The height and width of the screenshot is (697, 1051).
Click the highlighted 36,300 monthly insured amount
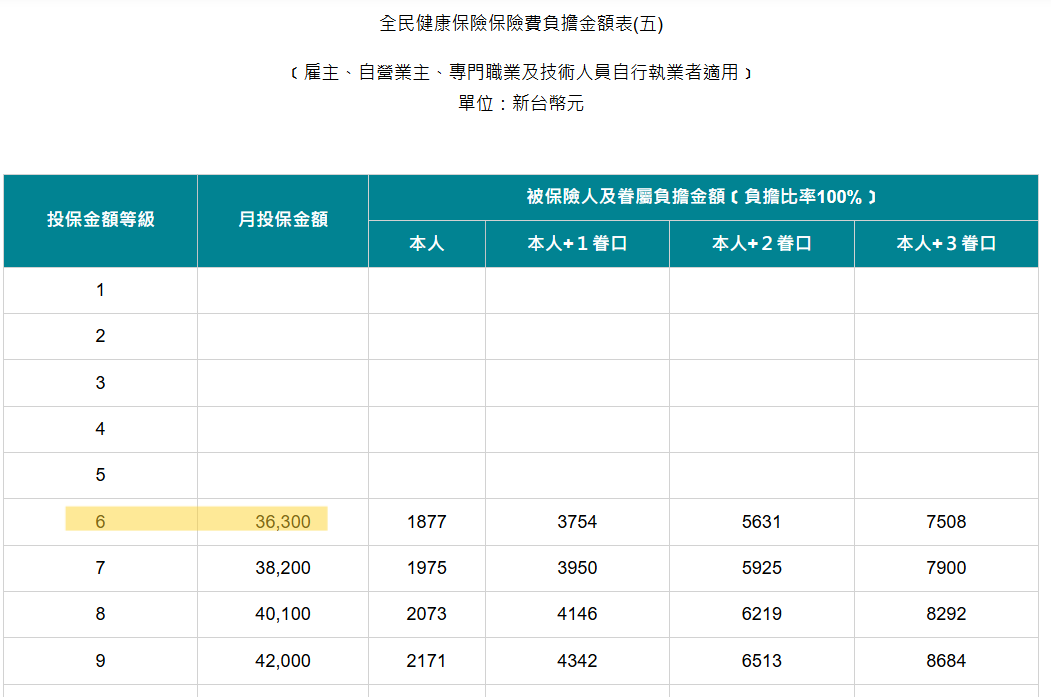(282, 522)
